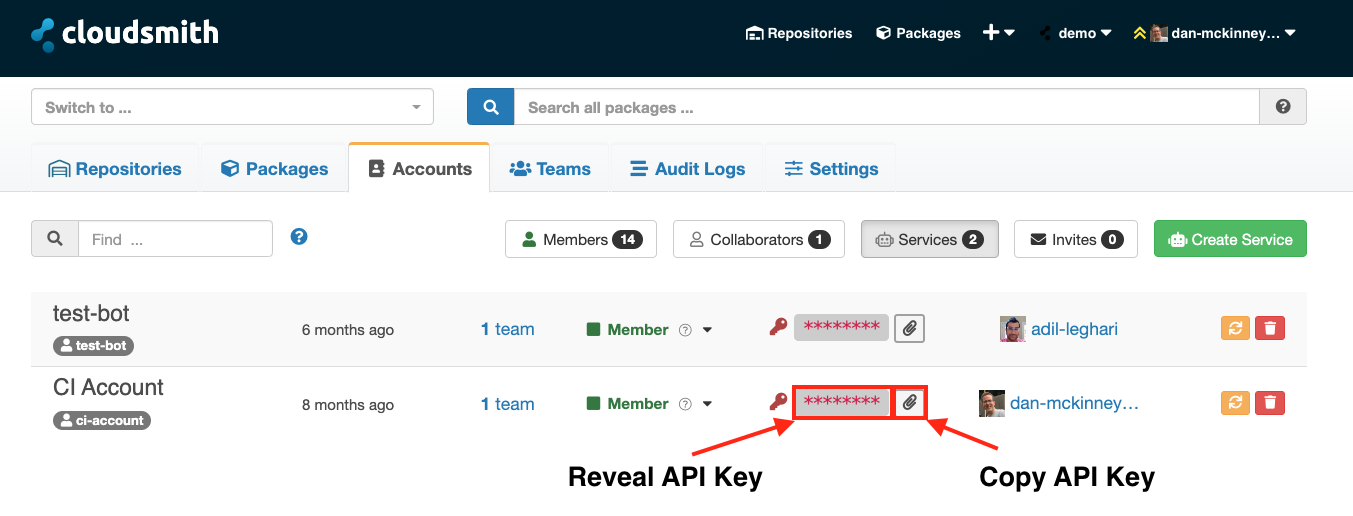Image resolution: width=1353 pixels, height=516 pixels.
Task: Switch to the Teams tab
Action: pos(550,169)
